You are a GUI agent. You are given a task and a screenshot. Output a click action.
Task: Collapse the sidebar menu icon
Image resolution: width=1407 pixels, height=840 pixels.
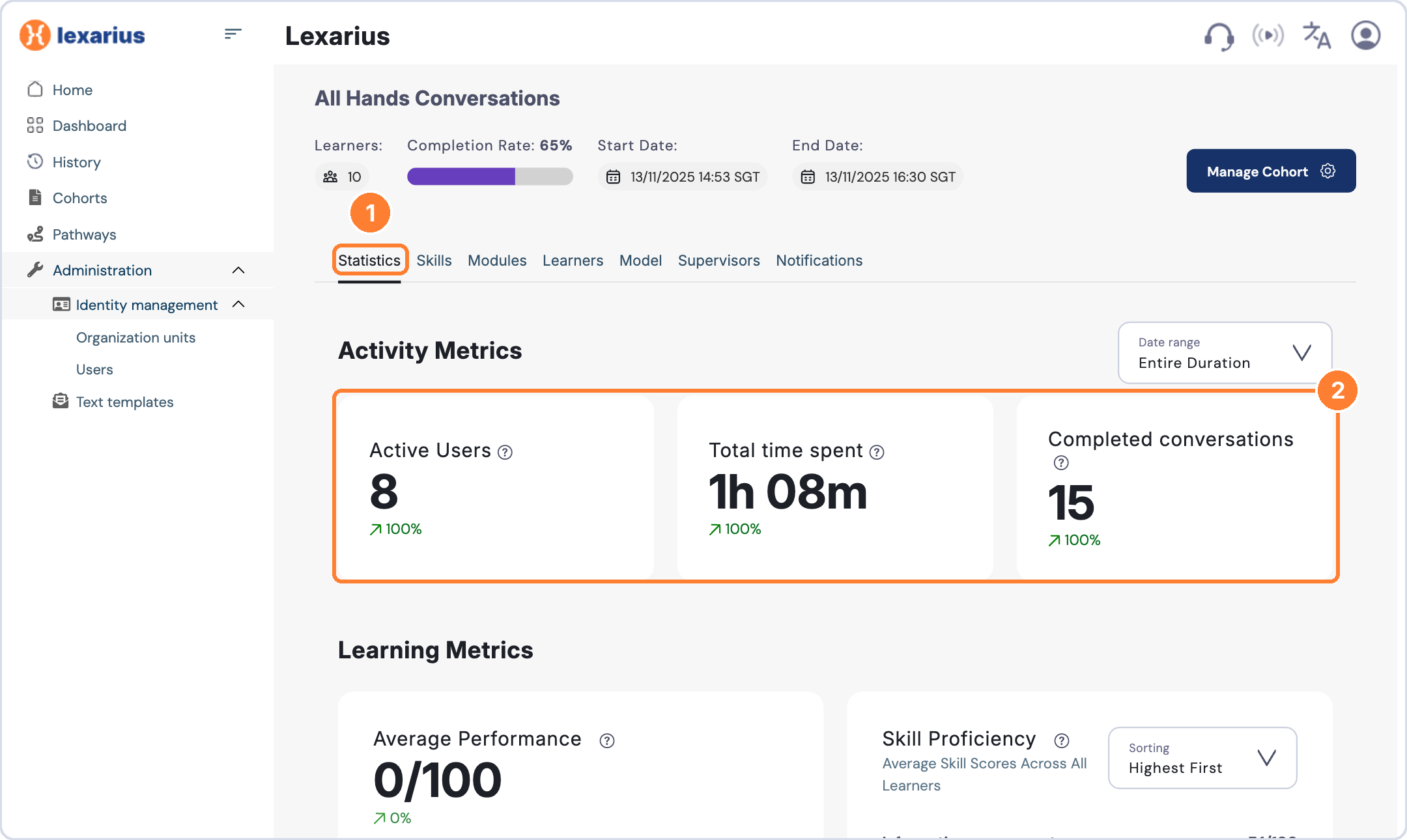[x=233, y=34]
